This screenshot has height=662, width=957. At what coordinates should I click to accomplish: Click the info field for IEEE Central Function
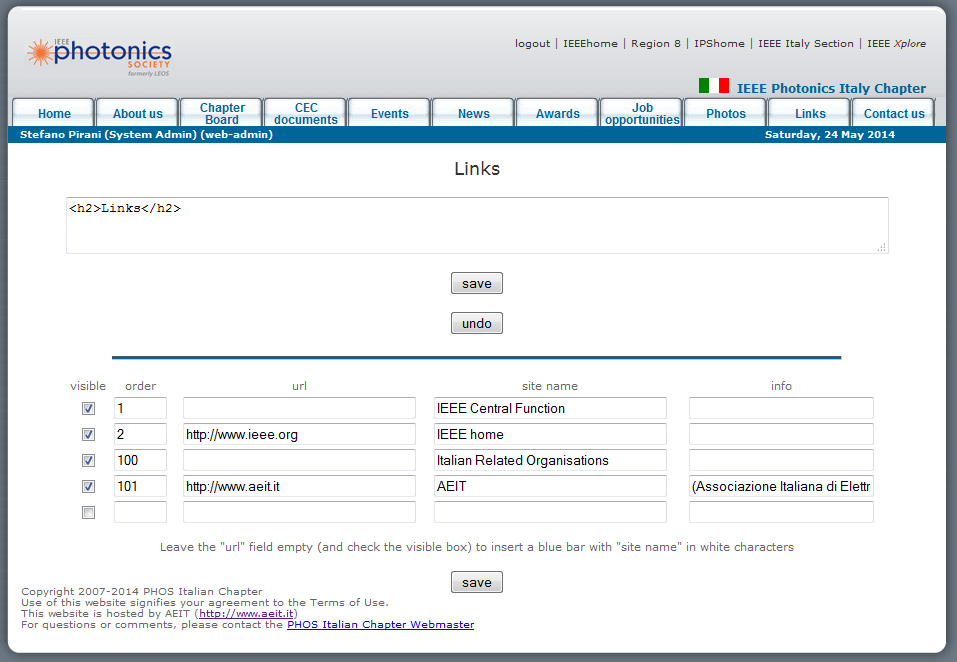pyautogui.click(x=781, y=408)
